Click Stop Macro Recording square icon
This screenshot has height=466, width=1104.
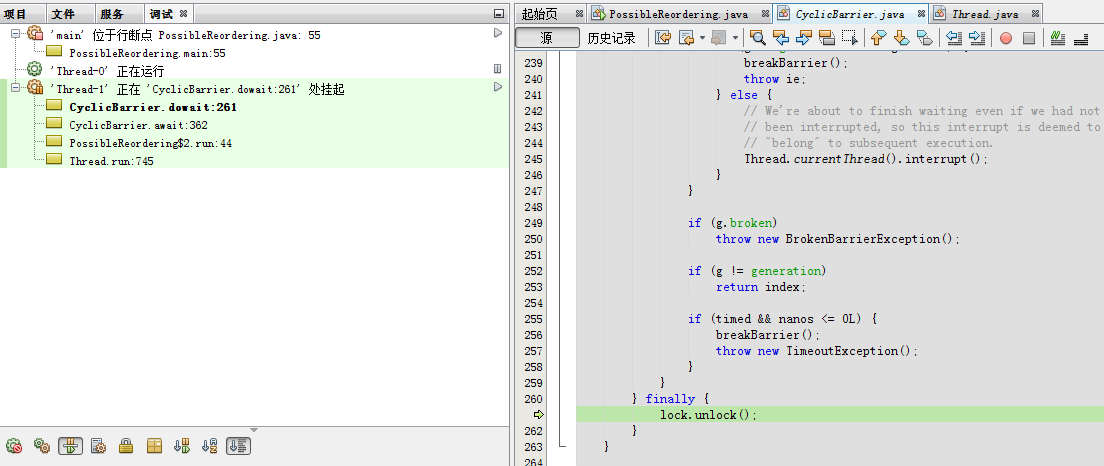[1029, 39]
